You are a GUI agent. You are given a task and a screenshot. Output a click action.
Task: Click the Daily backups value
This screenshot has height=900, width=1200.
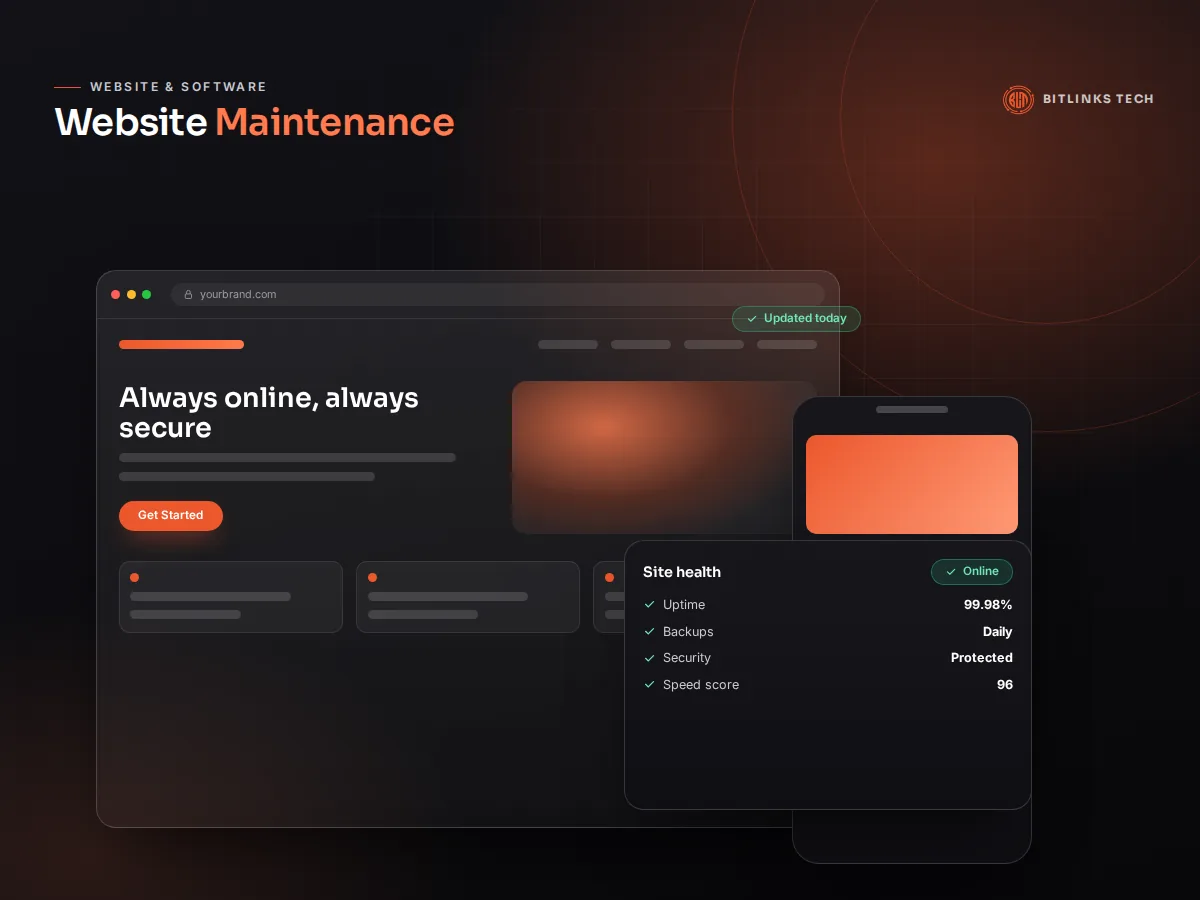click(x=998, y=632)
